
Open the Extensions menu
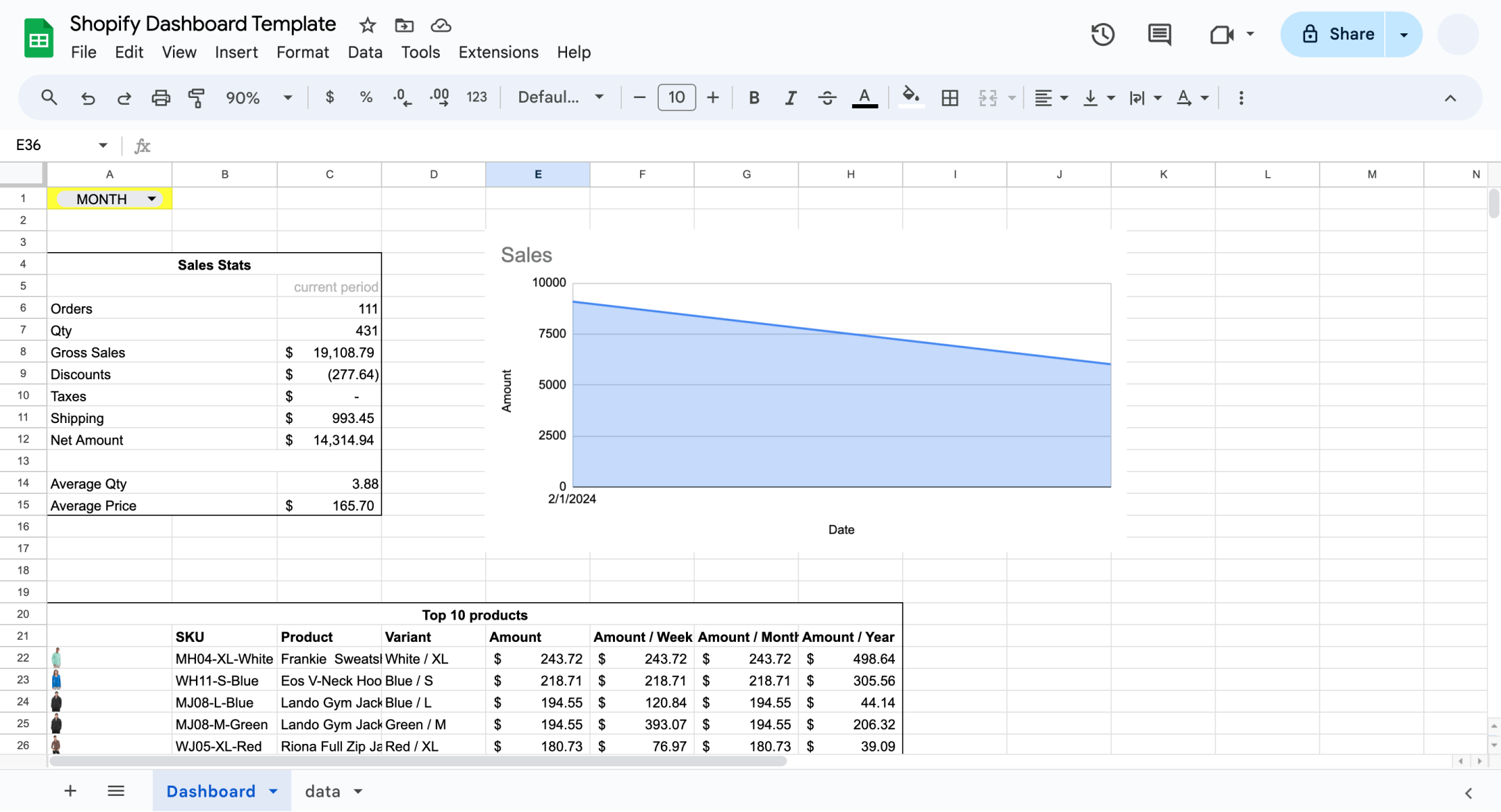coord(498,52)
